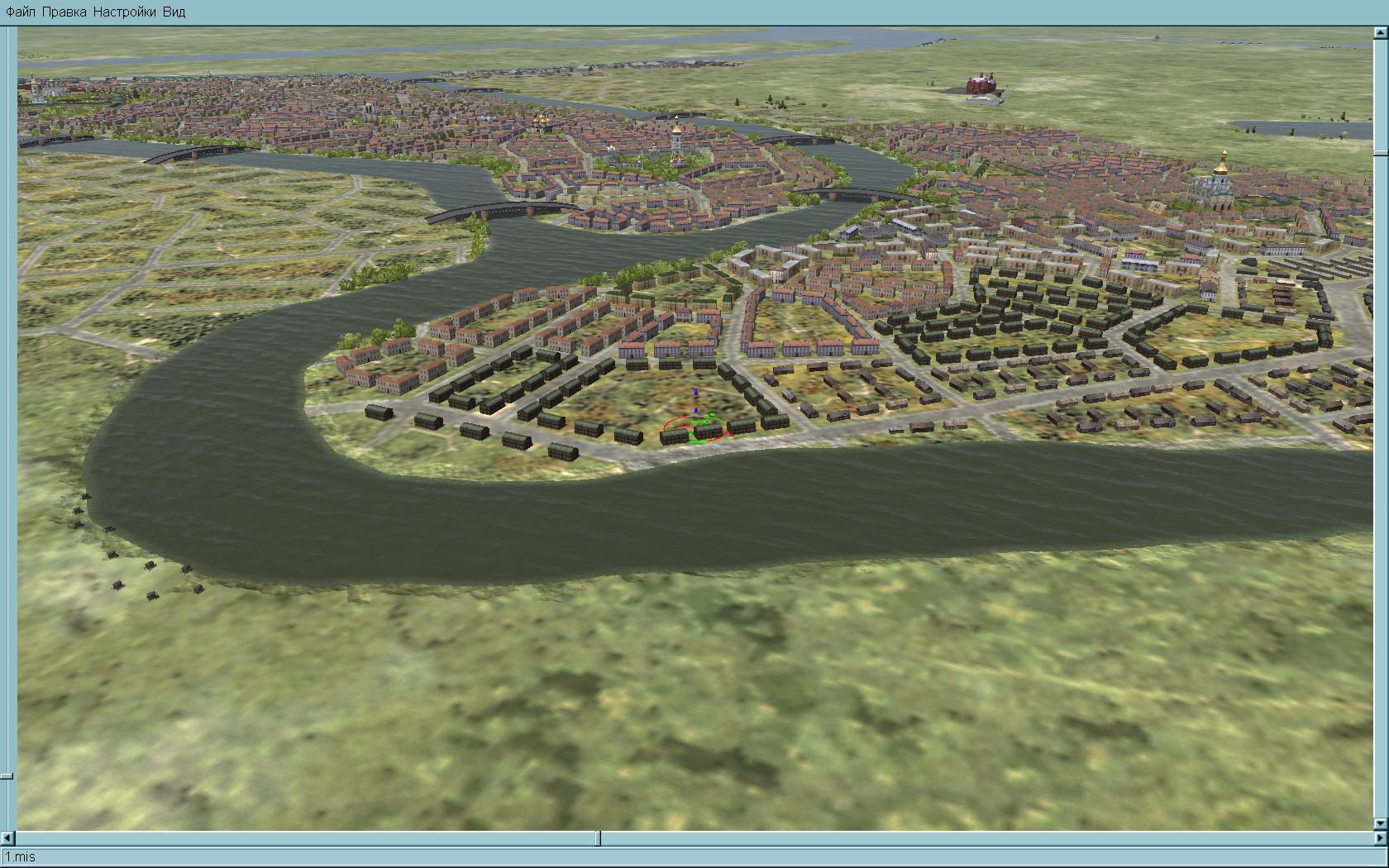The width and height of the screenshot is (1389, 868).
Task: Open the Правка menu
Action: click(64, 12)
